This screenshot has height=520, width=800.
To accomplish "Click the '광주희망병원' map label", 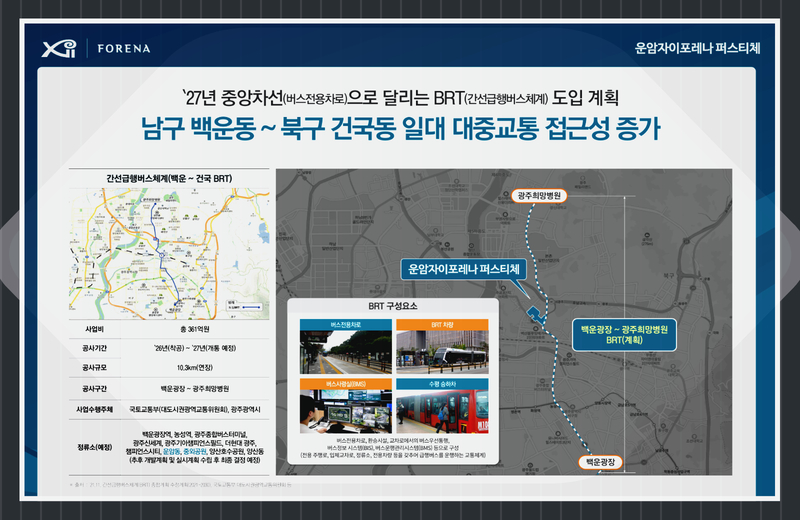I will (539, 195).
